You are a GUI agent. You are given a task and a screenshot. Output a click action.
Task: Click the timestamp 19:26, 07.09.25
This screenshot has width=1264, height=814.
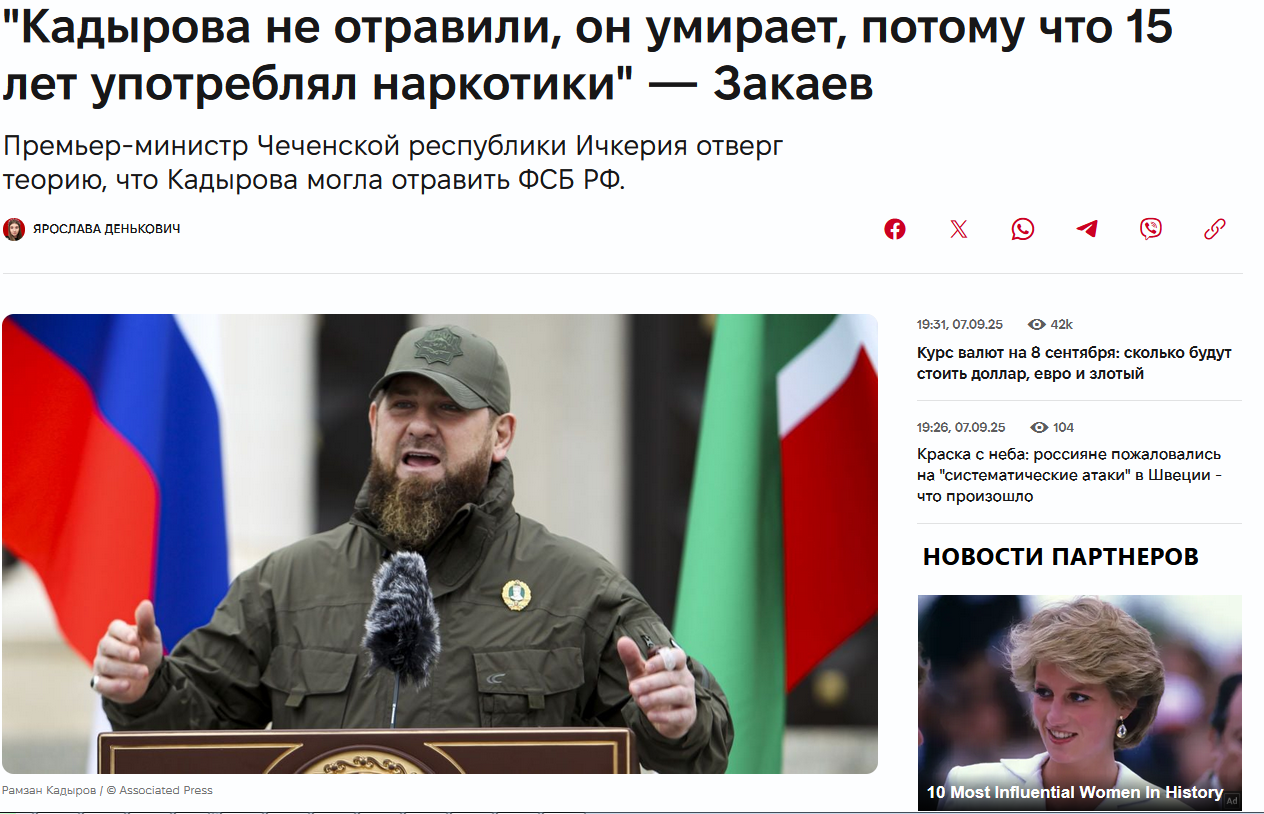961,427
